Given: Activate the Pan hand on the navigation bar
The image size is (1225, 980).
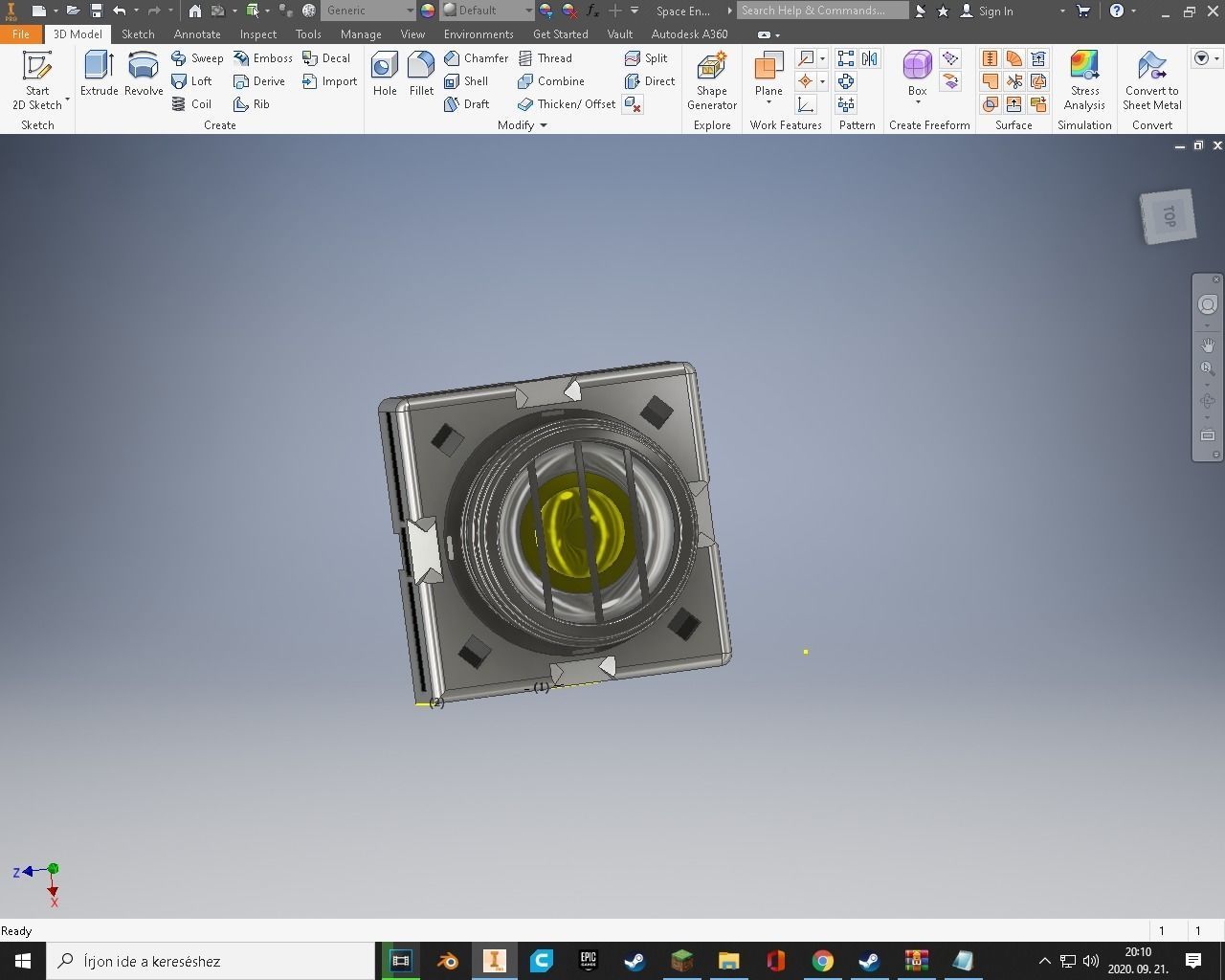Looking at the screenshot, I should (1207, 345).
